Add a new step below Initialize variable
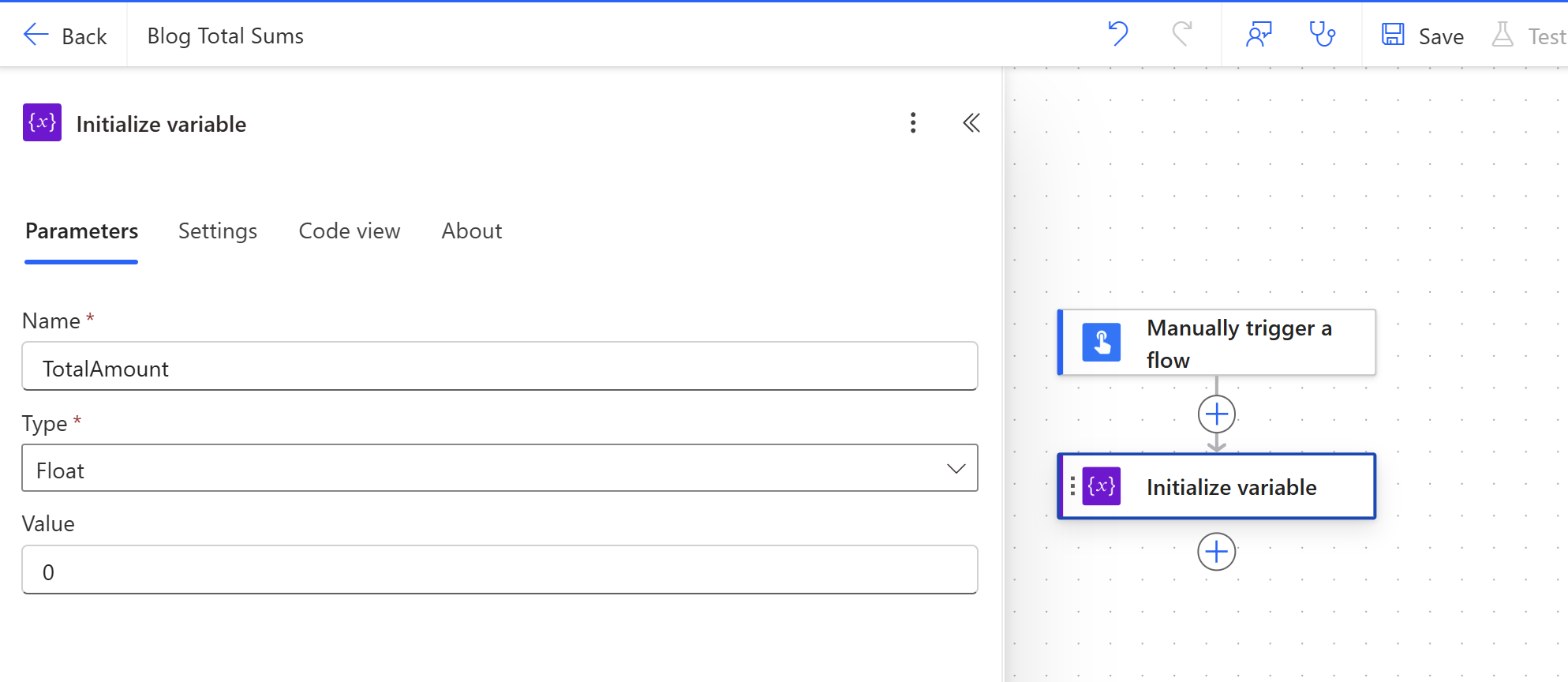 [1217, 552]
